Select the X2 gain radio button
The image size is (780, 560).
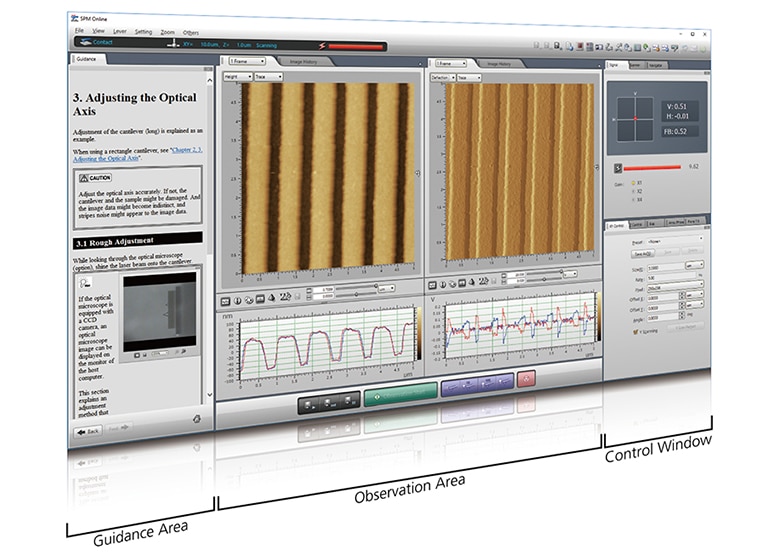tap(631, 191)
